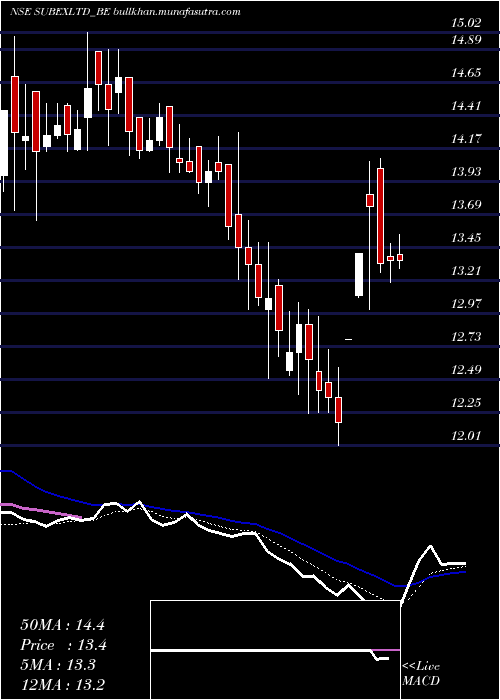
Task: Click the 13.45 price axis label
Action: 467,238
